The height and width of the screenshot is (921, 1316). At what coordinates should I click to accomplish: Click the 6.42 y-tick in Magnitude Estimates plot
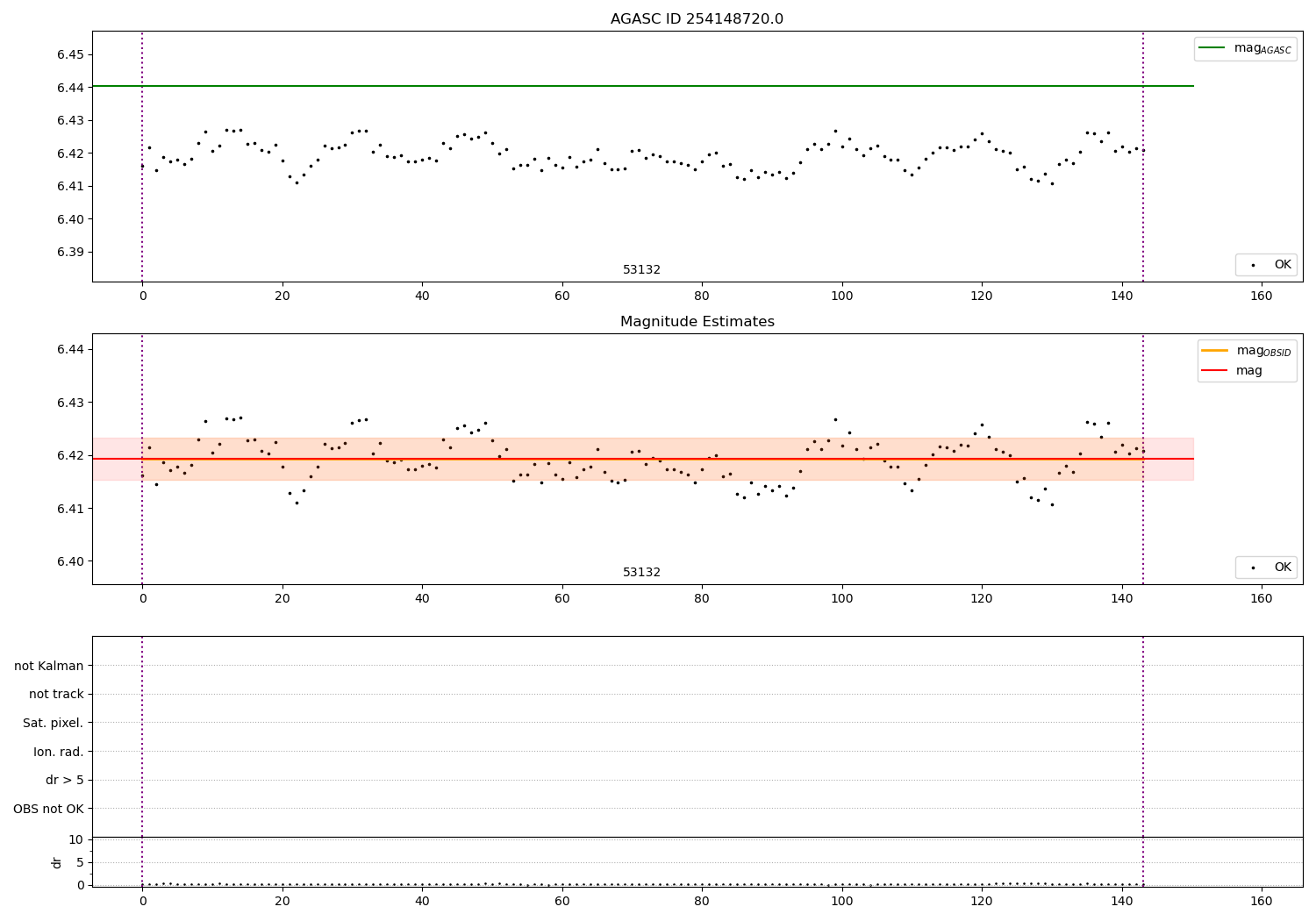70,455
